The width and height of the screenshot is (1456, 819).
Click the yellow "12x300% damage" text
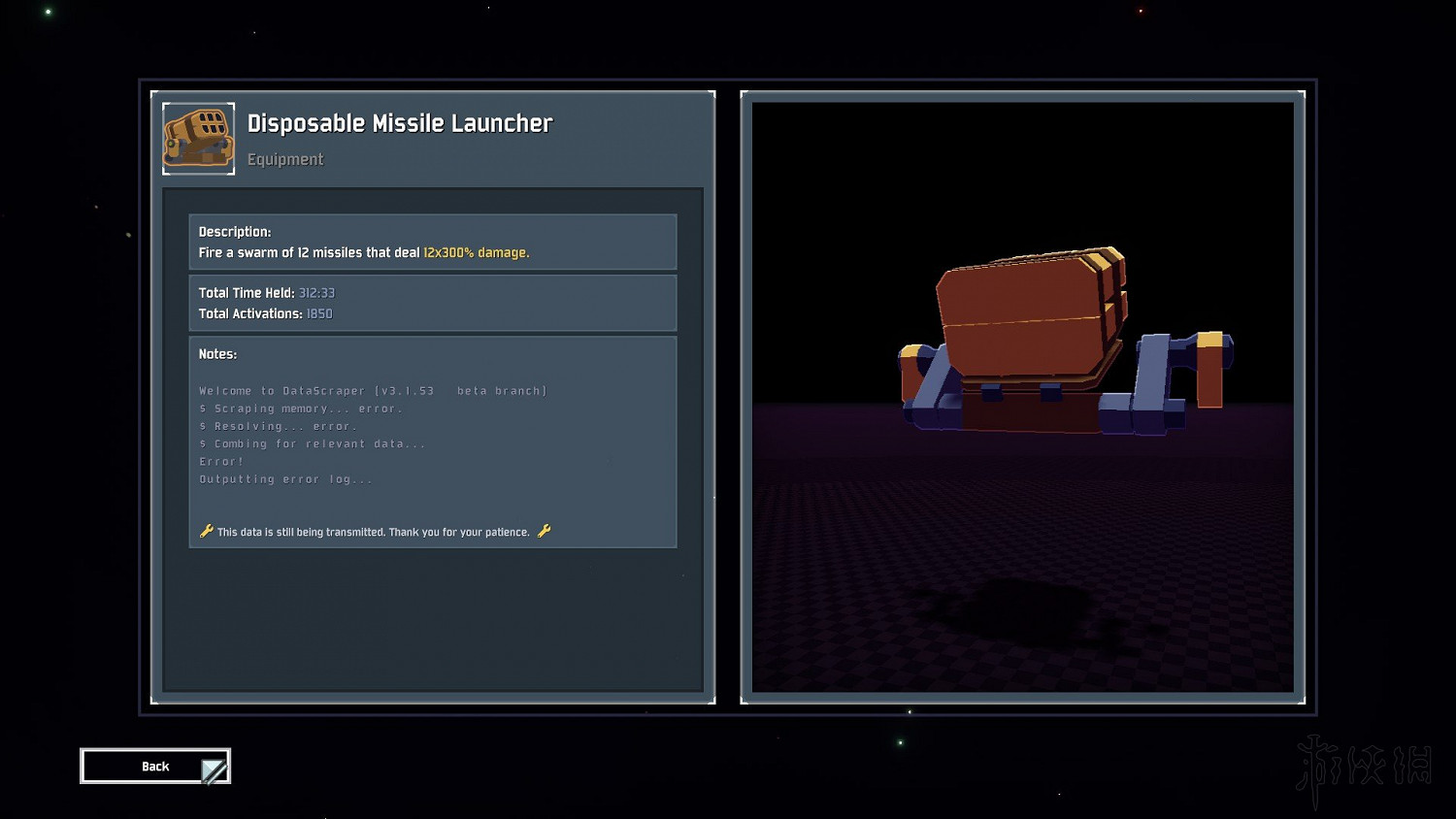(476, 252)
